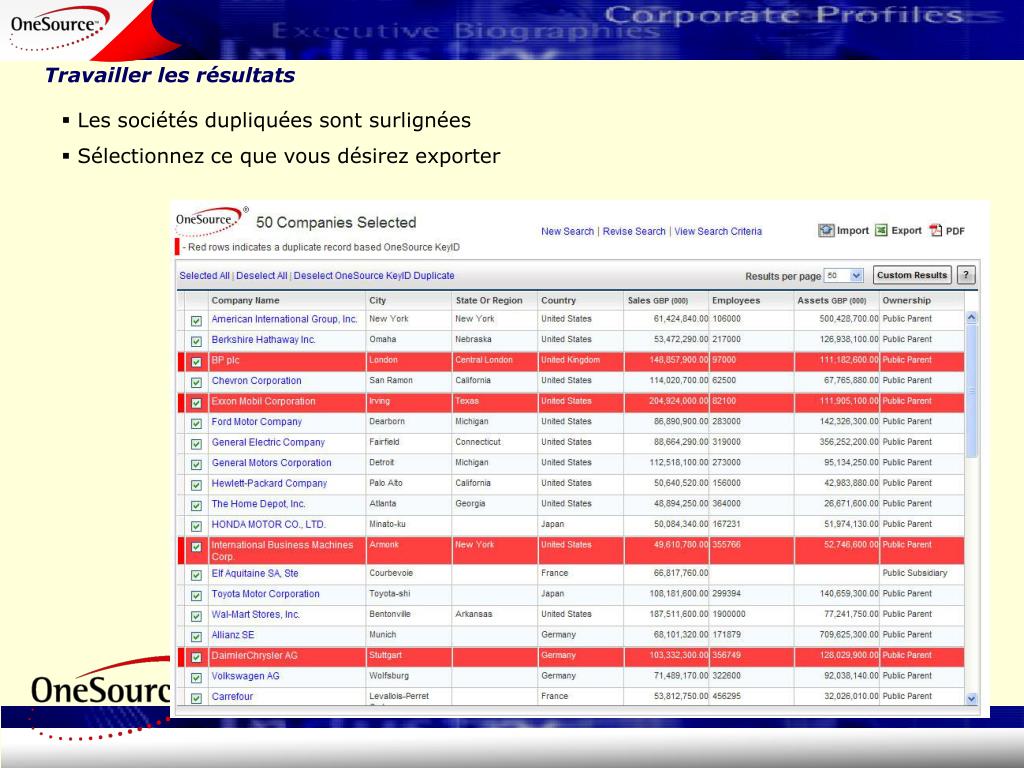The height and width of the screenshot is (768, 1024).
Task: Click the Export spreadsheet icon
Action: (881, 231)
